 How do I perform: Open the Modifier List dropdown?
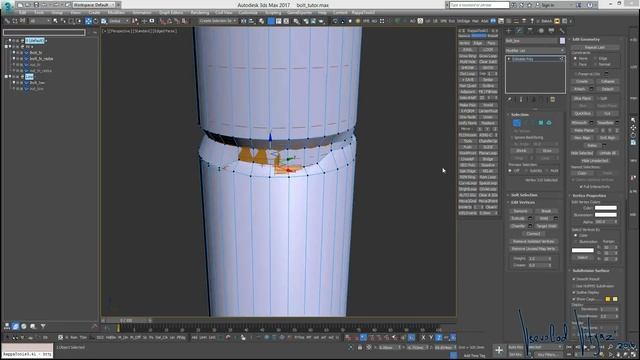[x=535, y=51]
